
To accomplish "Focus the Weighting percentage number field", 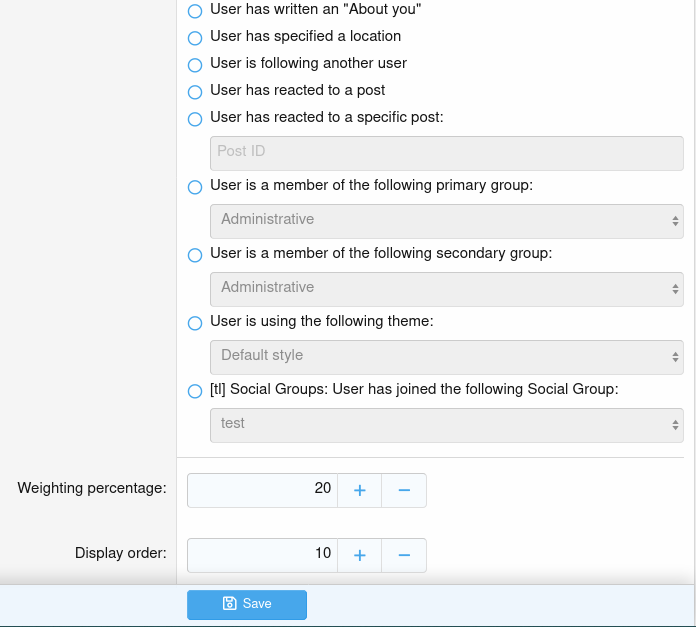I will click(x=262, y=490).
